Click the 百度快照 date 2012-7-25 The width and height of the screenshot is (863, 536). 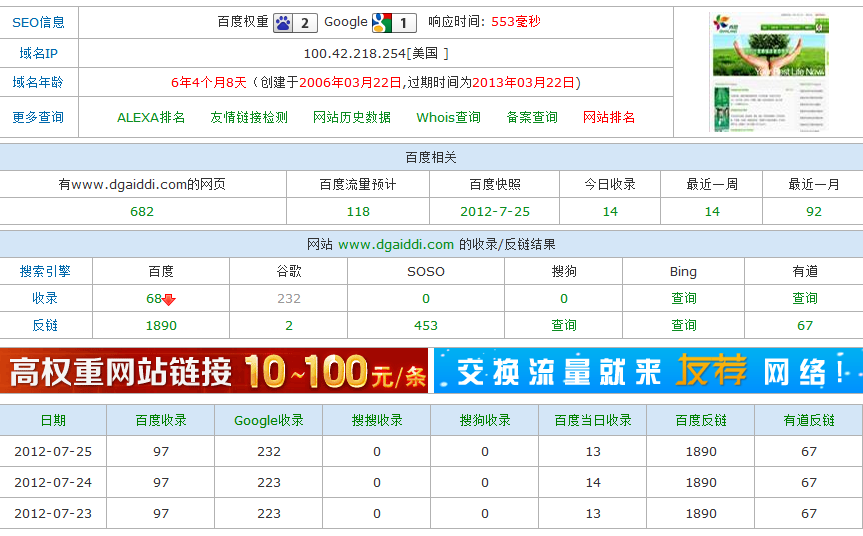495,211
